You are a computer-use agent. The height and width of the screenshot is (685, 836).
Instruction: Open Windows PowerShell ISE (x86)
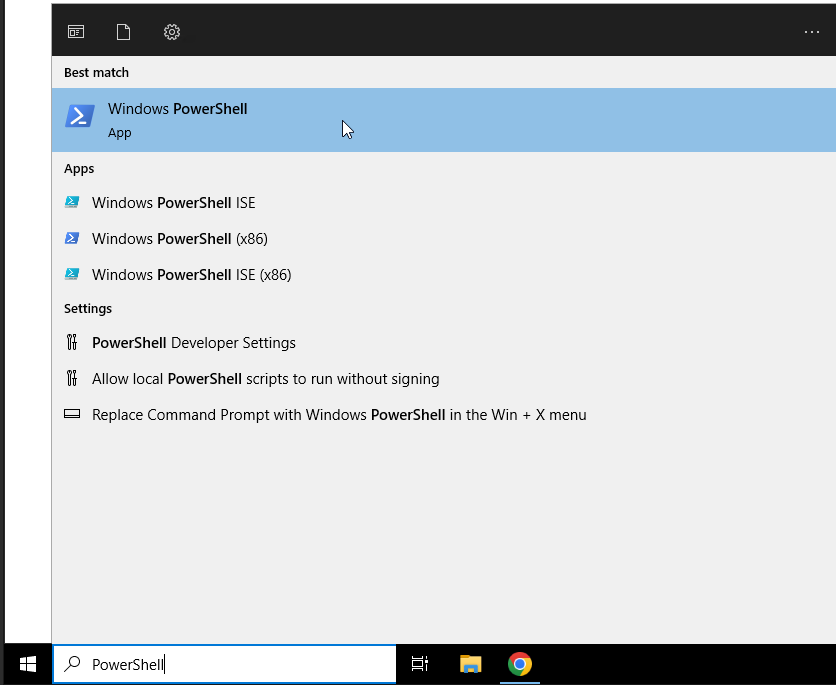191,275
